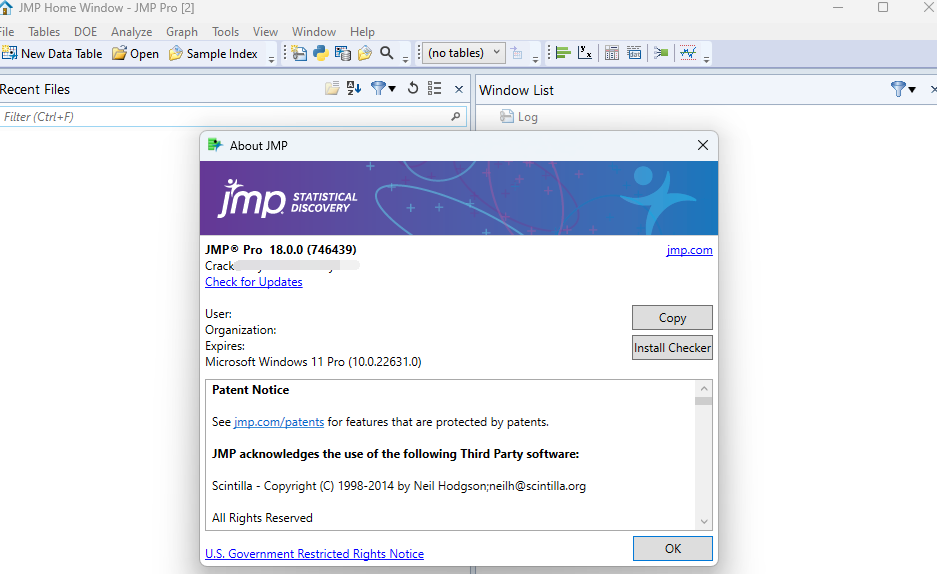Click the jmp.com link in About JMP

pyautogui.click(x=689, y=250)
